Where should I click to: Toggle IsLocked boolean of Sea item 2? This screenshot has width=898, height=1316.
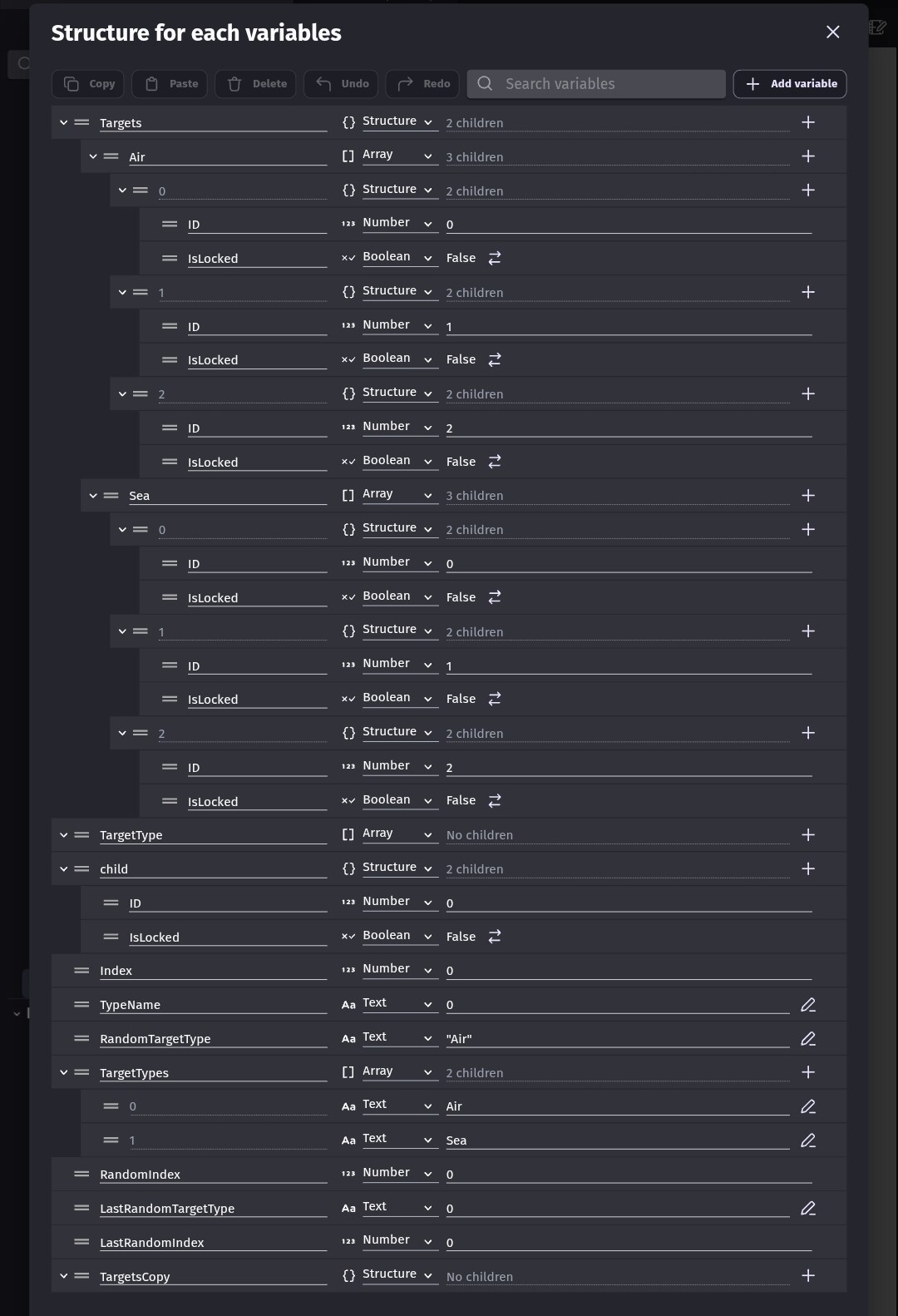[495, 801]
